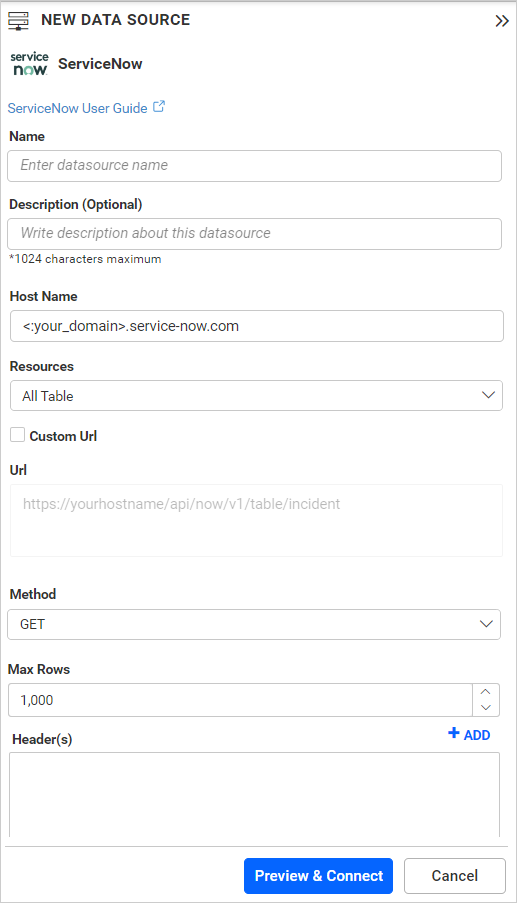The image size is (517, 903).
Task: Click the ServiceNow logo
Action: click(29, 64)
